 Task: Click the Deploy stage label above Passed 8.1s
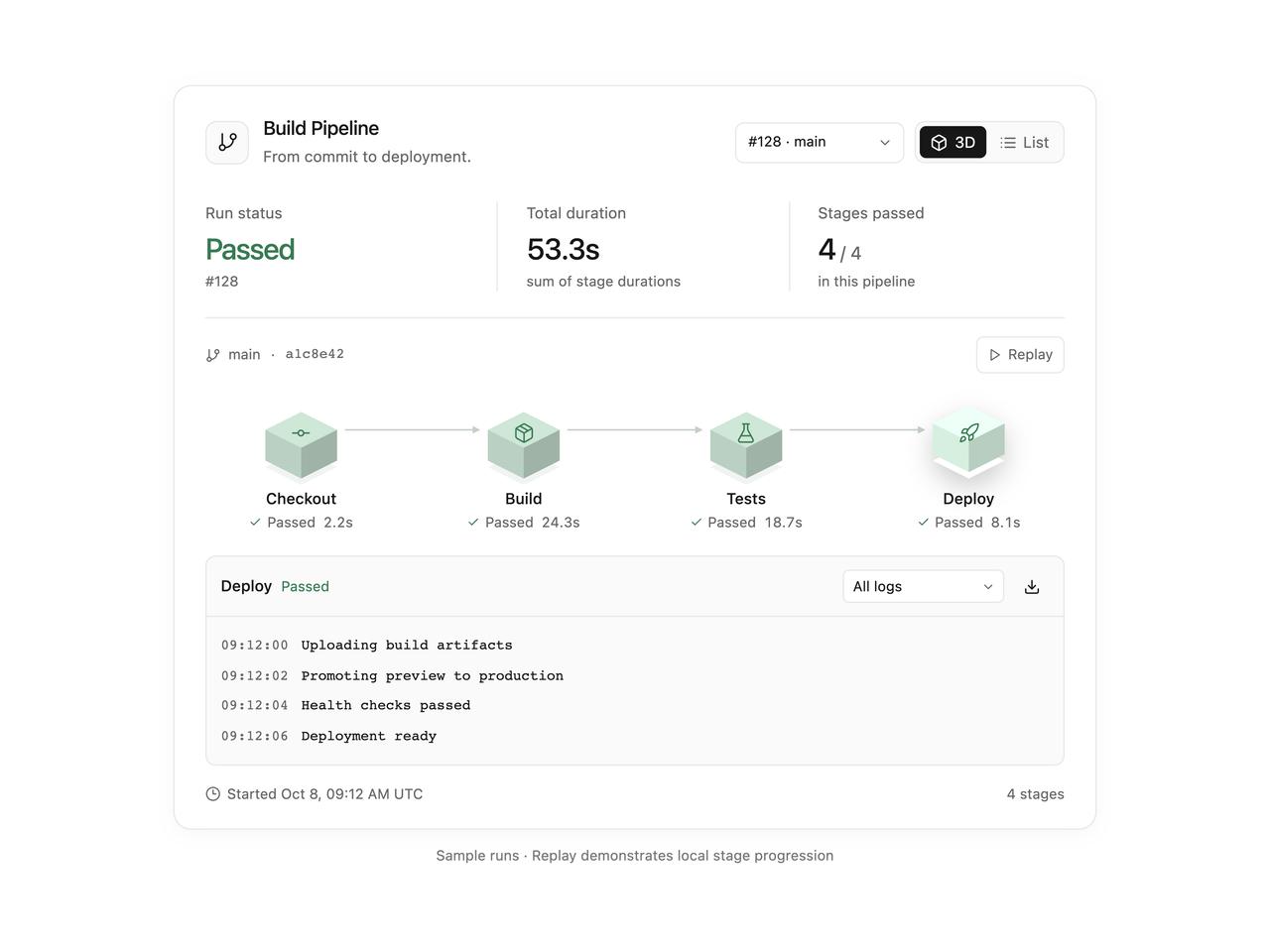(x=968, y=499)
